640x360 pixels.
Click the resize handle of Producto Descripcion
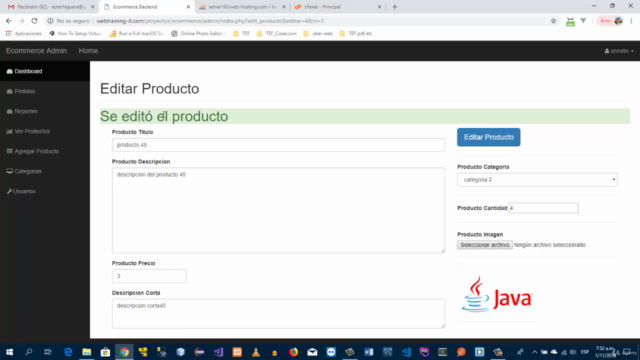click(442, 251)
